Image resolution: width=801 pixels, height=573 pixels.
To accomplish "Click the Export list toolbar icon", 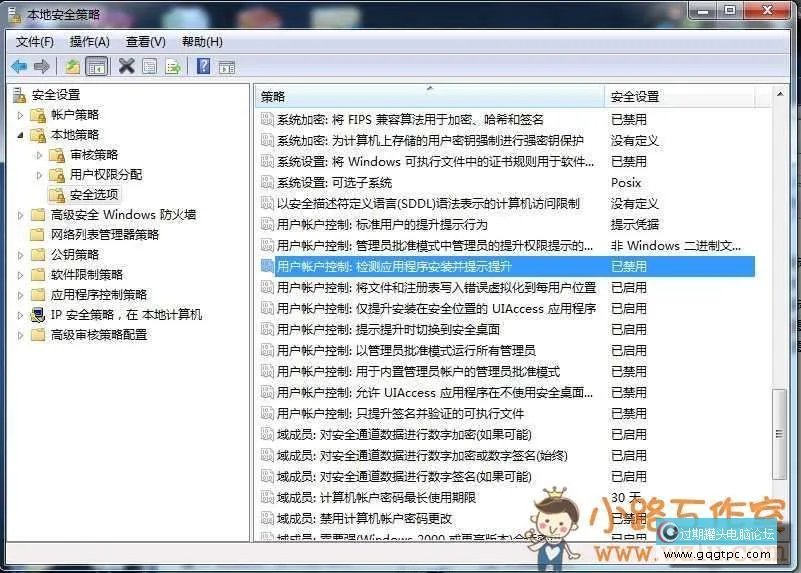I will [173, 66].
